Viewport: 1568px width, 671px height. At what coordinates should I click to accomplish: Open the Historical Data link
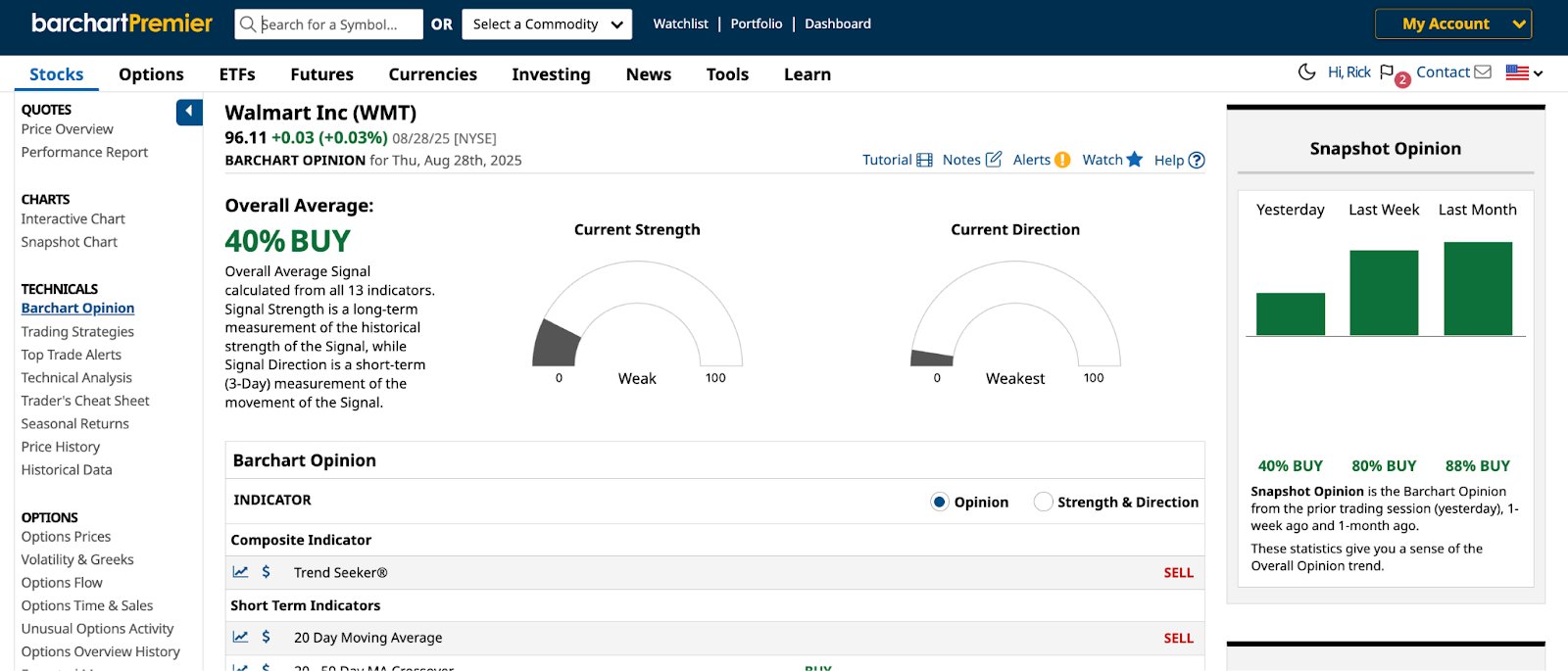click(67, 470)
